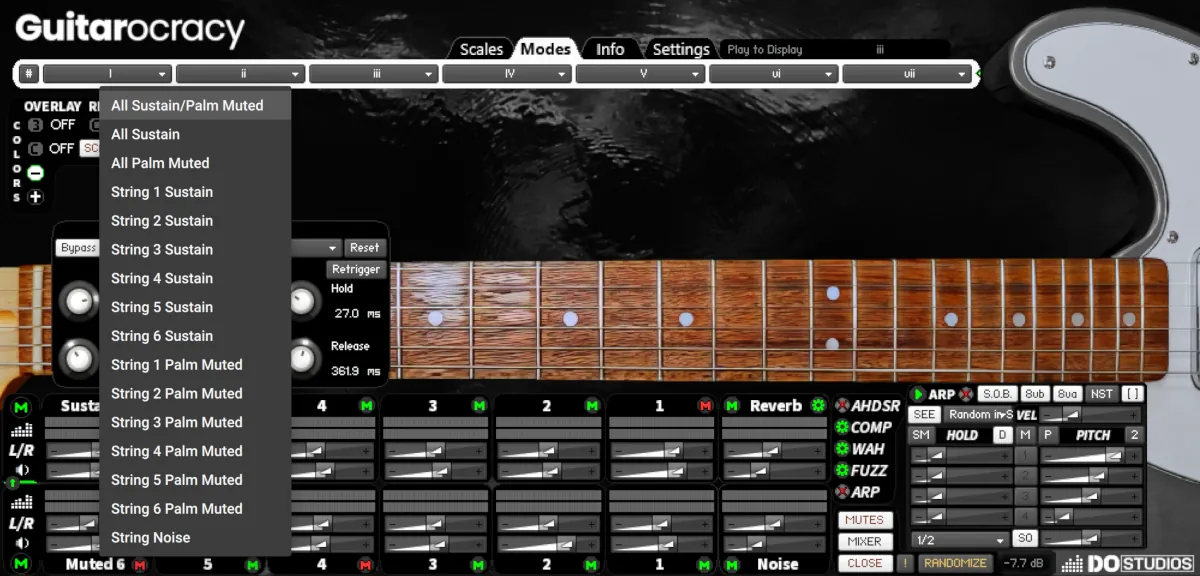The width and height of the screenshot is (1200, 576).
Task: Select All Sustain/Palm Muted menu item
Action: [196, 105]
